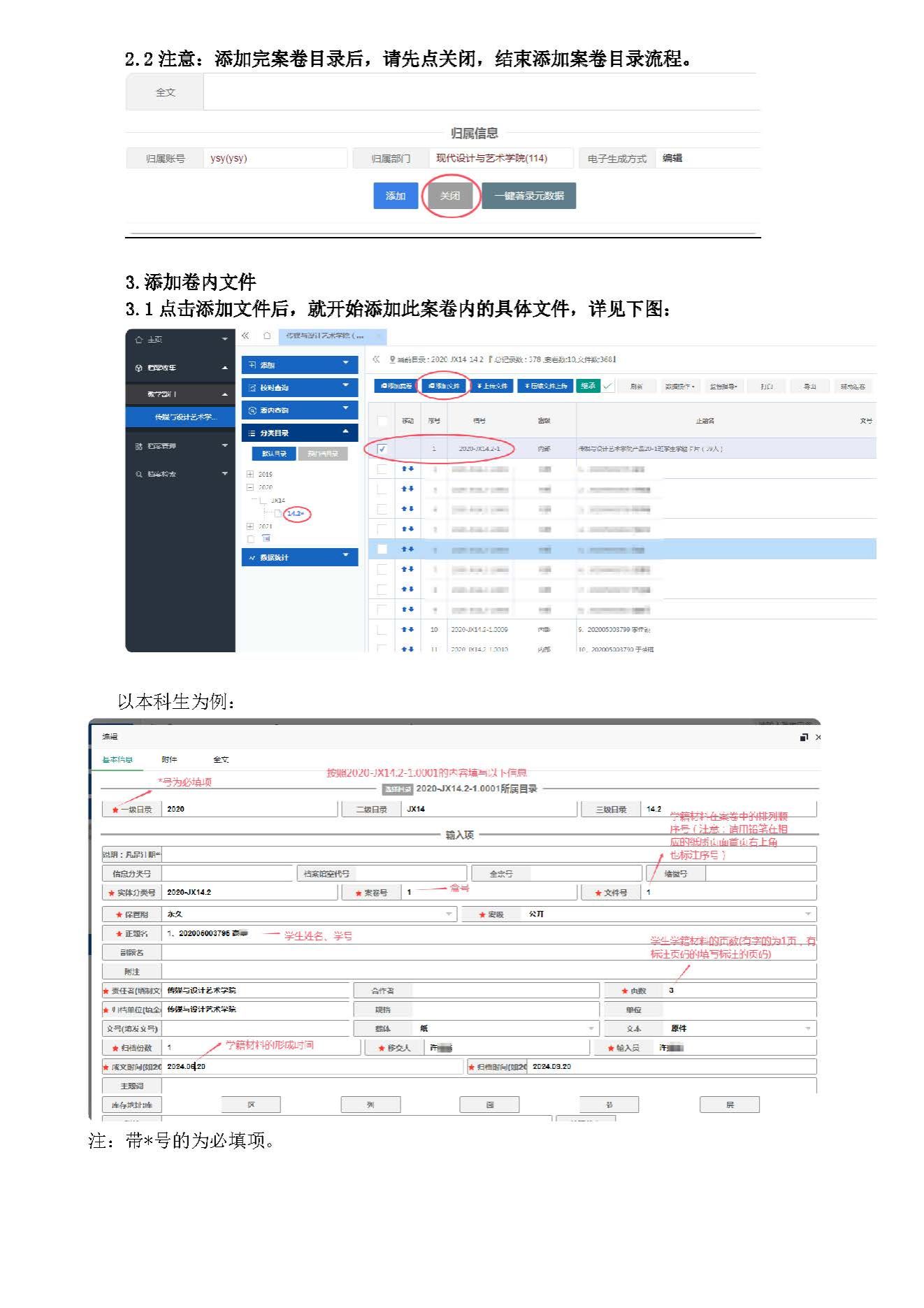This screenshot has height=1308, width=924.
Task: Click the move arrows in row 10
Action: (x=407, y=630)
